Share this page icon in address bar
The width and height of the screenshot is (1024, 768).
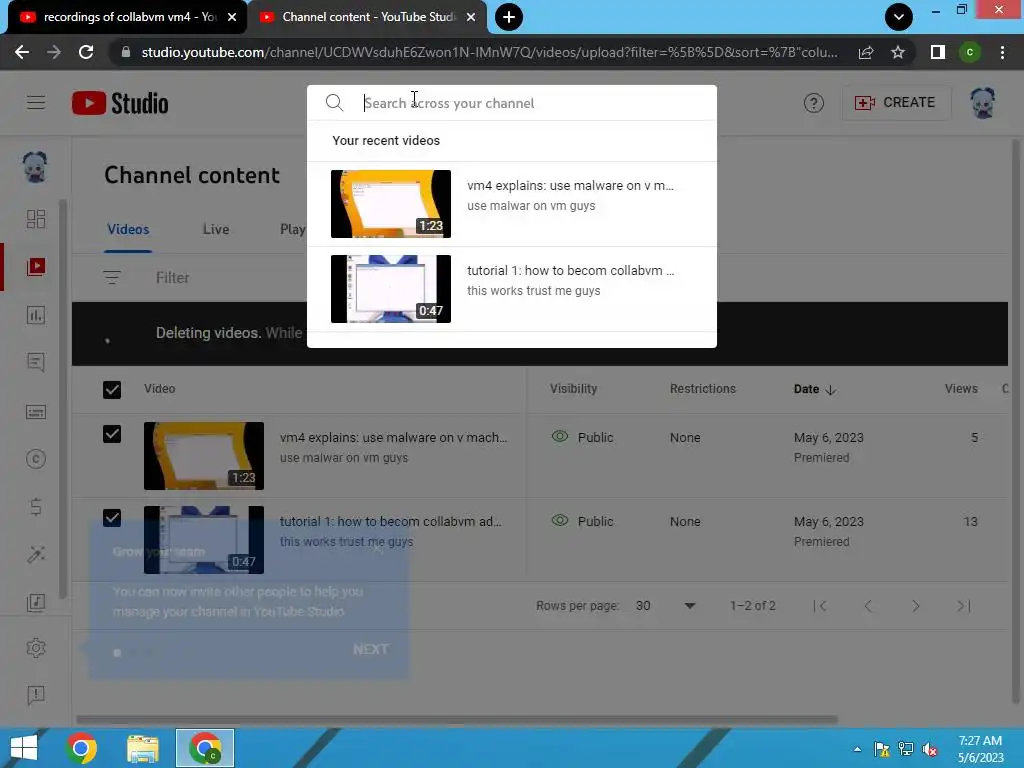866,52
